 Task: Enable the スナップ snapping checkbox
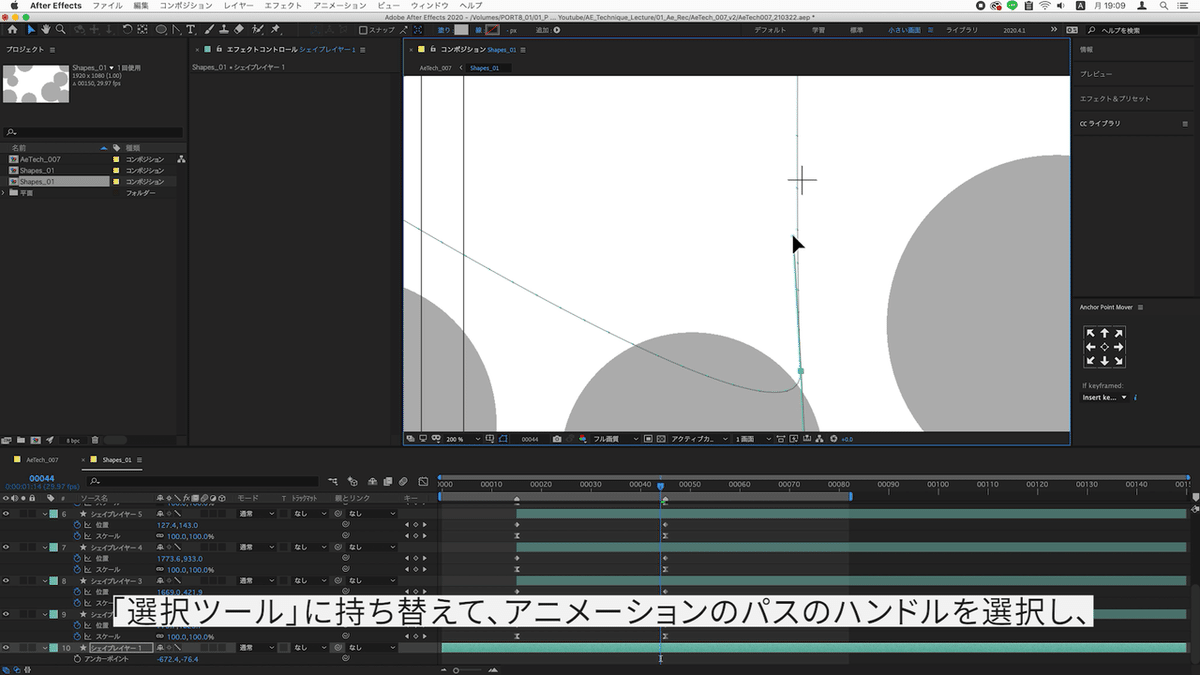pos(364,30)
